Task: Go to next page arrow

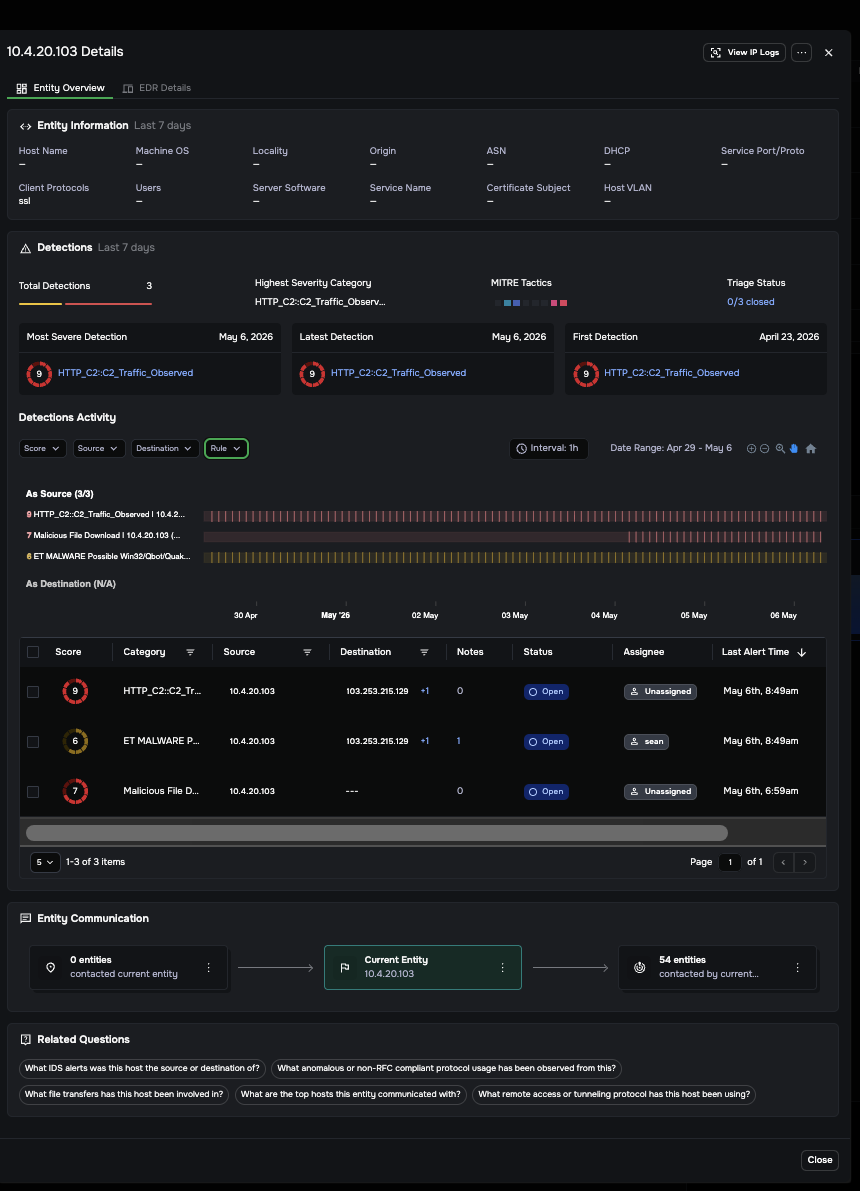Action: coord(805,862)
